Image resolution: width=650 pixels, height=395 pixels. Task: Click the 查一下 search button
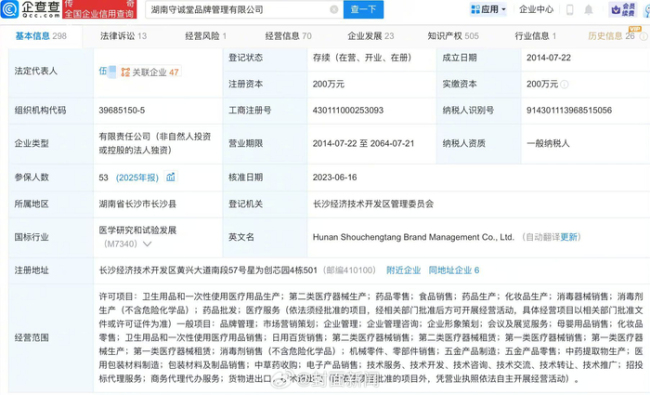pyautogui.click(x=363, y=9)
